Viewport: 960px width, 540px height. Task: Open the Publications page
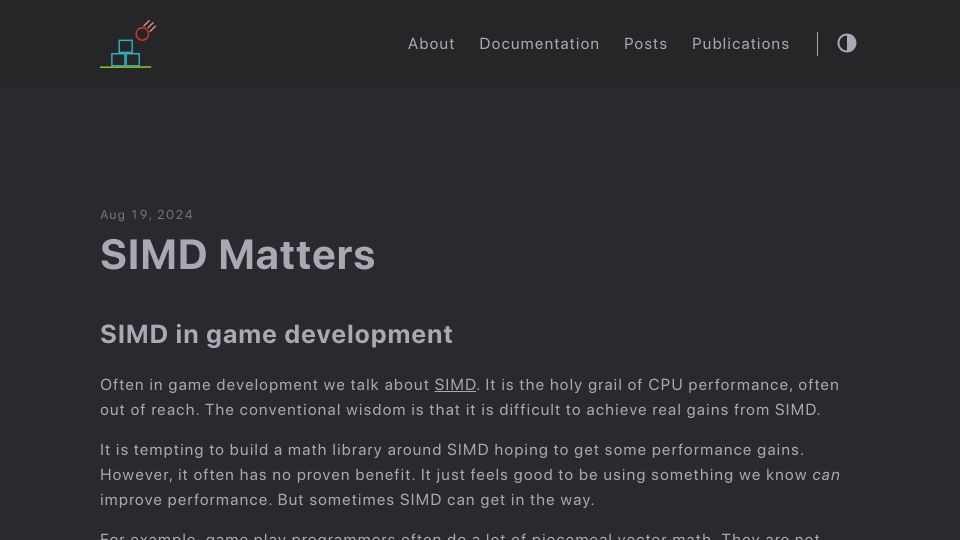[740, 44]
